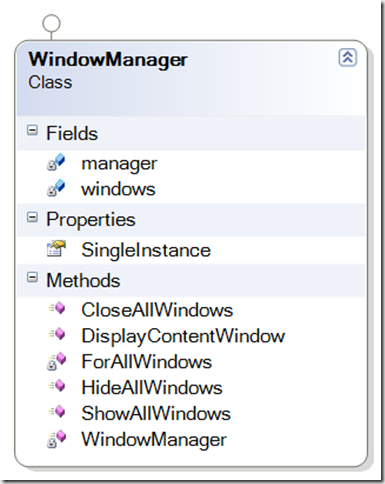Screen dimensions: 385x484
Task: Select the SingleInstance property
Action: coord(146,250)
